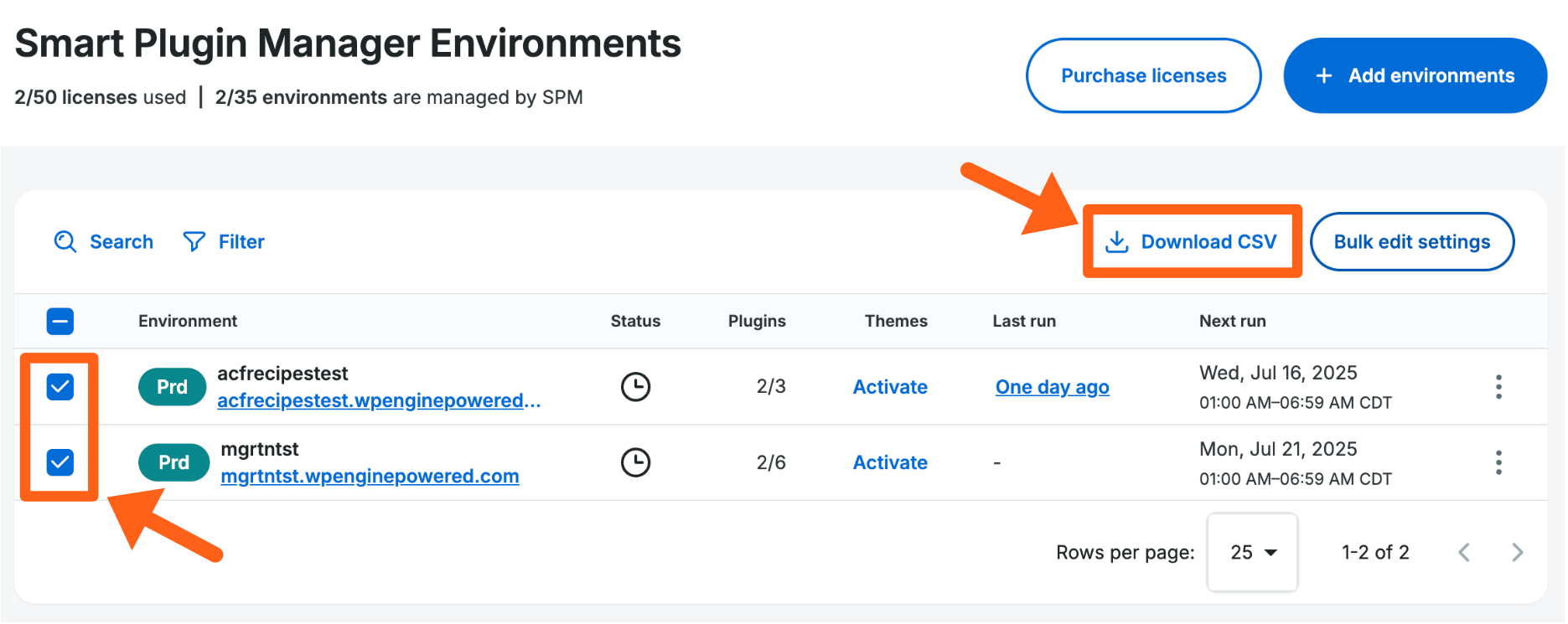This screenshot has width=1568, height=624.
Task: Go to the next page arrow
Action: [x=1517, y=553]
